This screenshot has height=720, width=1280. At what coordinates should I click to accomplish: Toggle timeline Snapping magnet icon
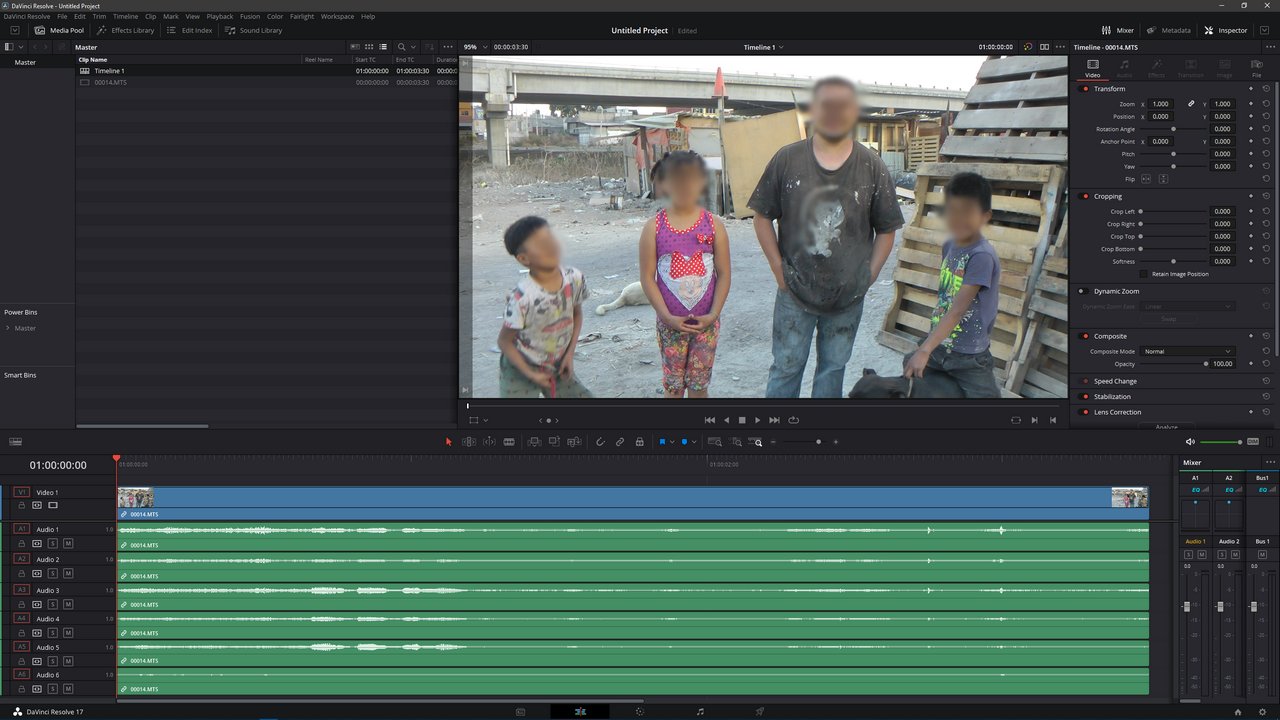[x=600, y=441]
